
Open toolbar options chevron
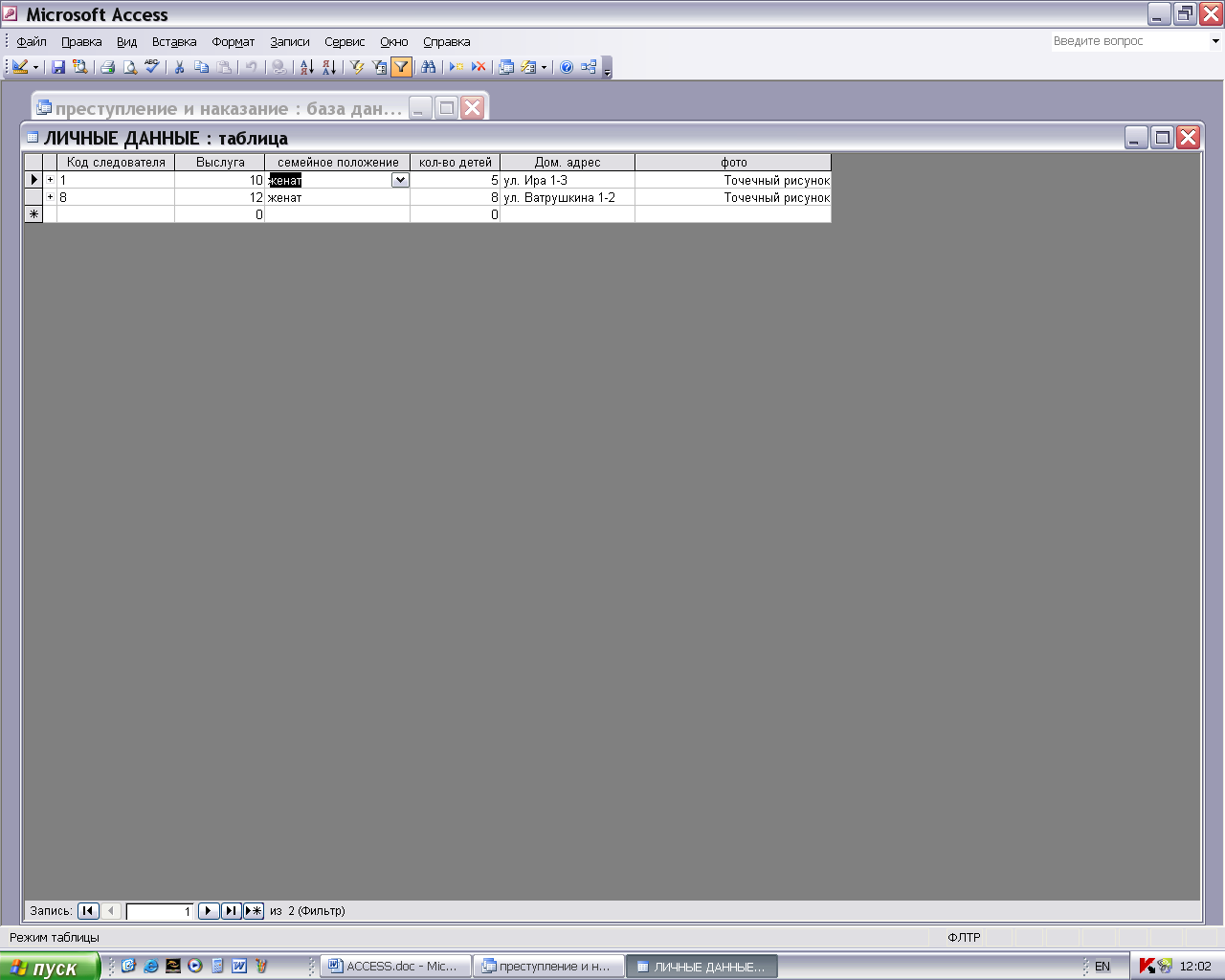click(607, 68)
